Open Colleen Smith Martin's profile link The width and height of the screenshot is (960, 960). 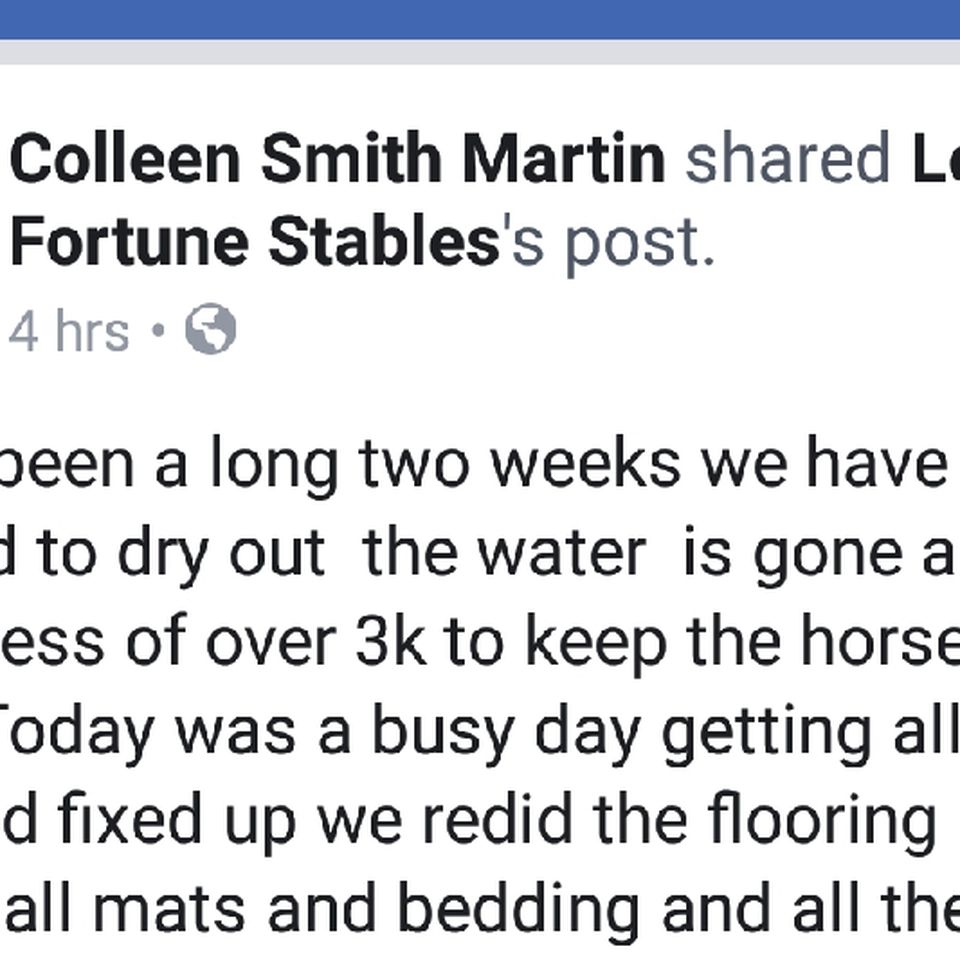tap(338, 159)
